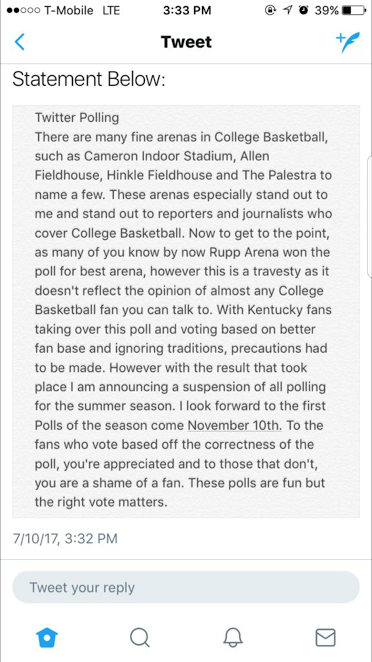Open the Search magnifier tab
This screenshot has width=372, height=662.
140,637
